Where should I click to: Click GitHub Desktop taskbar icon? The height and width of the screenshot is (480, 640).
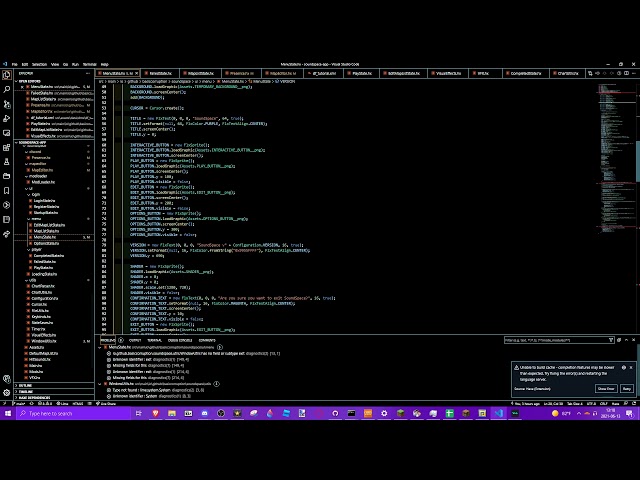tap(335, 413)
